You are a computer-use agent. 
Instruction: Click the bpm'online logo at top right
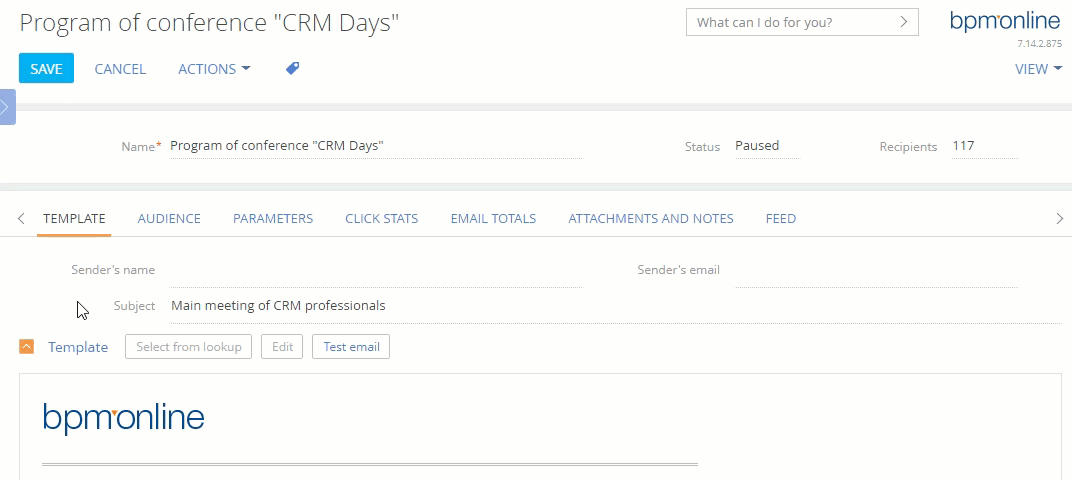click(x=1004, y=21)
